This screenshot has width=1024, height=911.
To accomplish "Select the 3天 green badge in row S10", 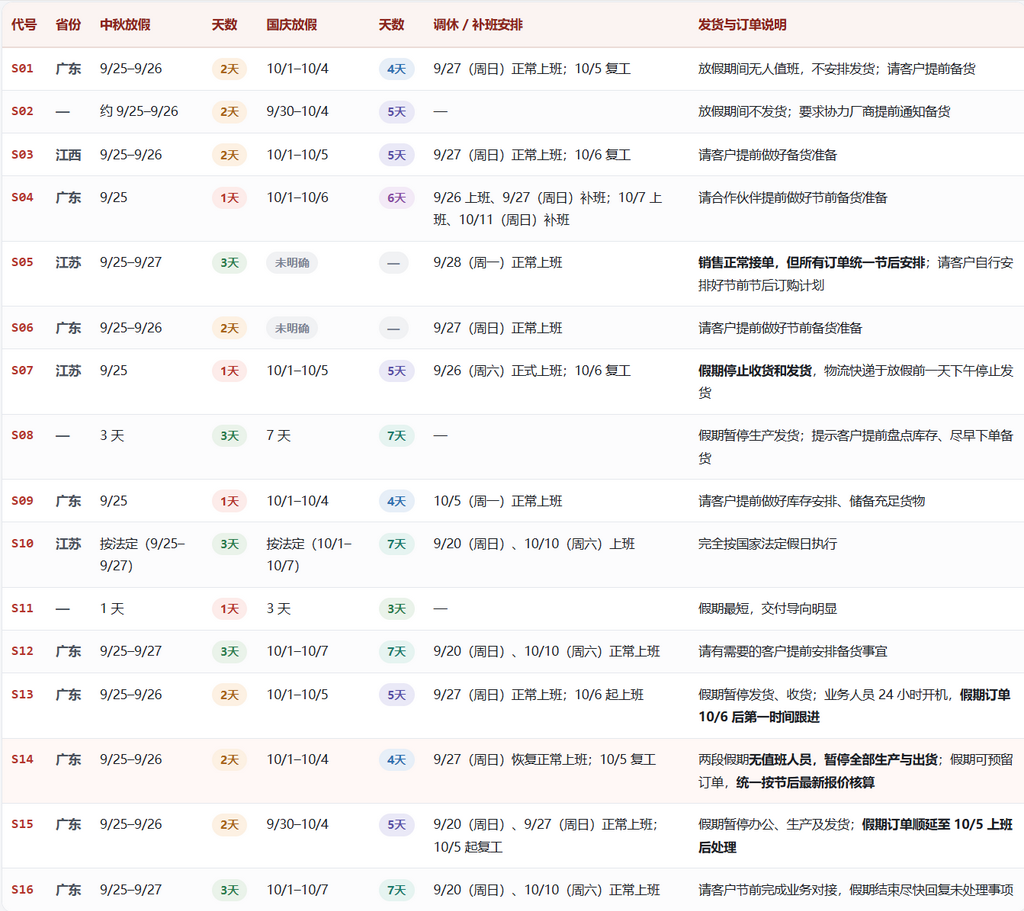I will [x=229, y=544].
